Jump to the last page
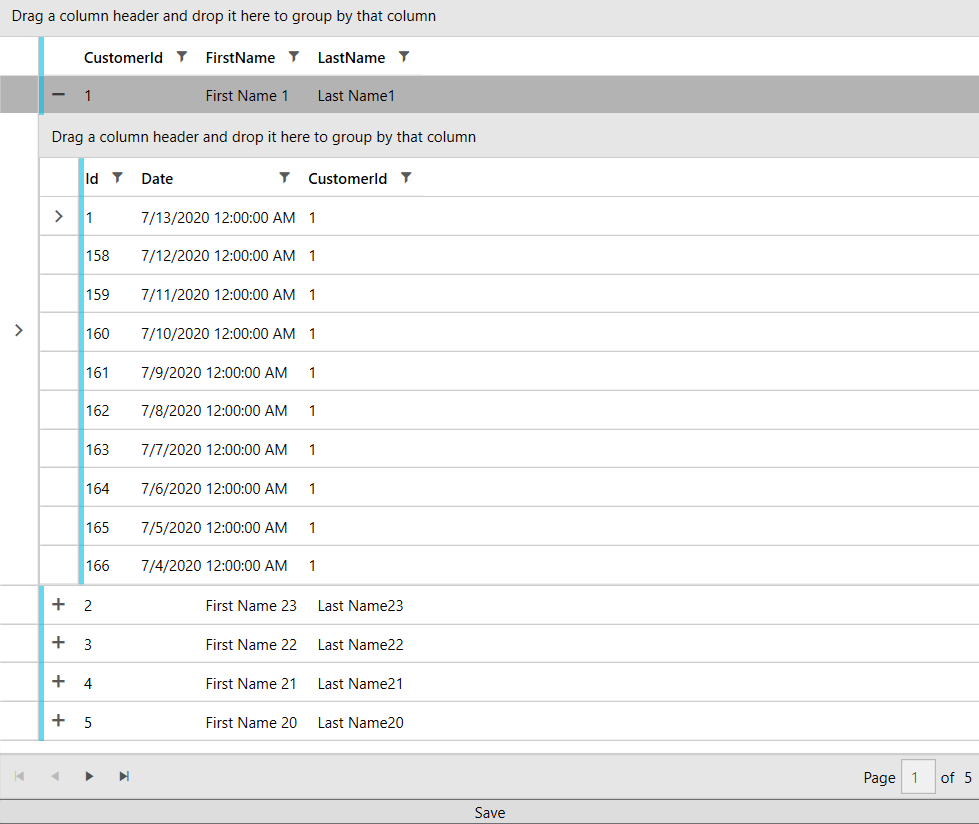 [124, 775]
